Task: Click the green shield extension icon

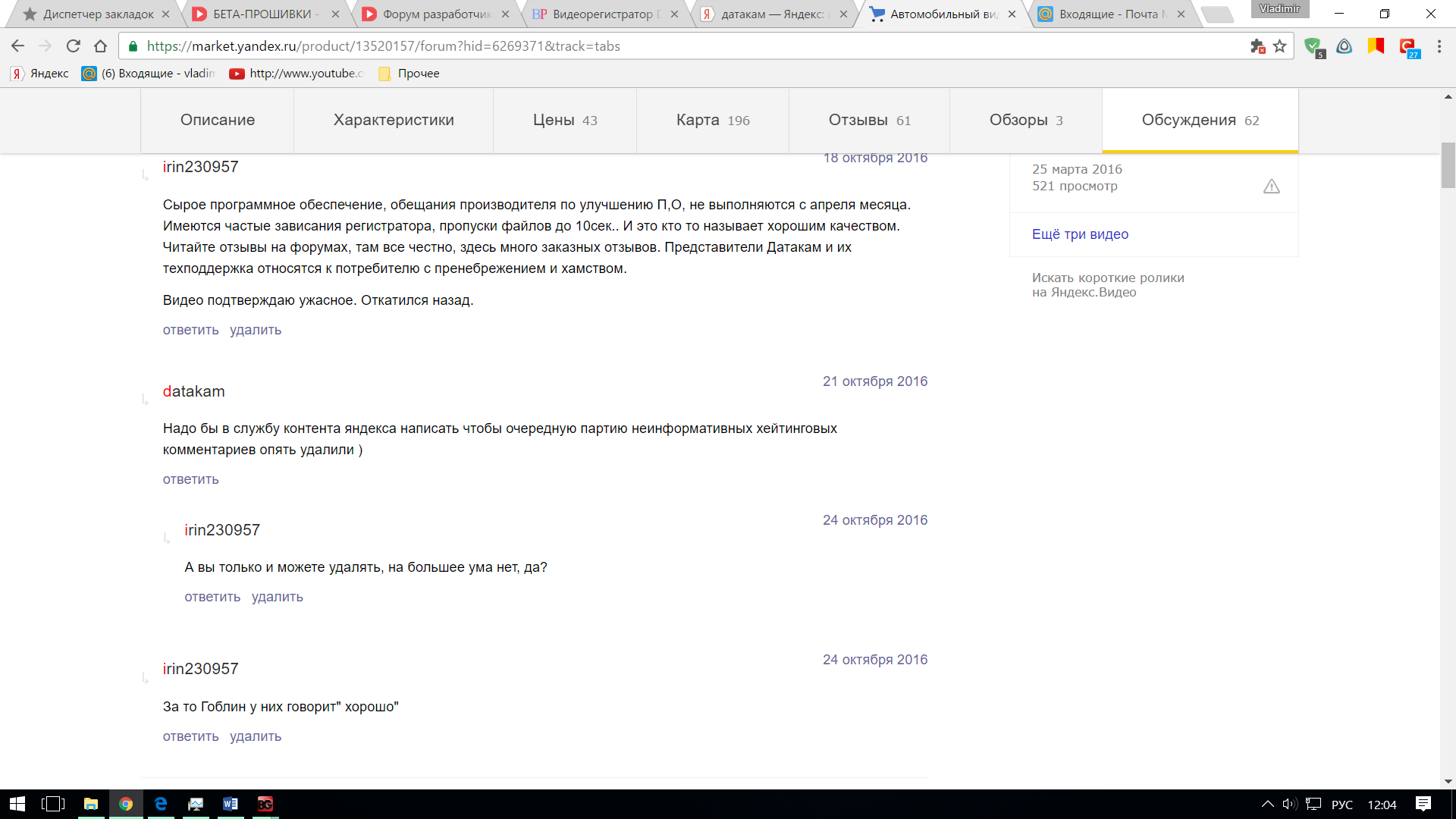Action: 1313,47
